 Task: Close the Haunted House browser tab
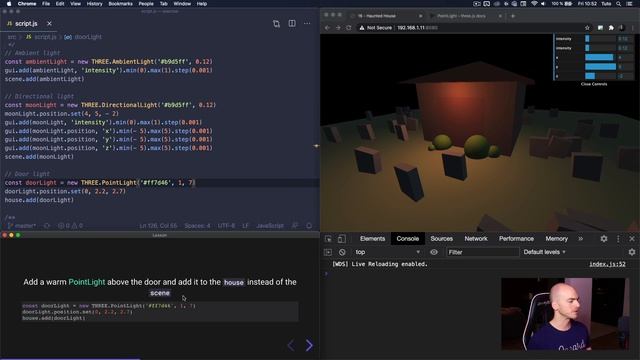point(420,16)
